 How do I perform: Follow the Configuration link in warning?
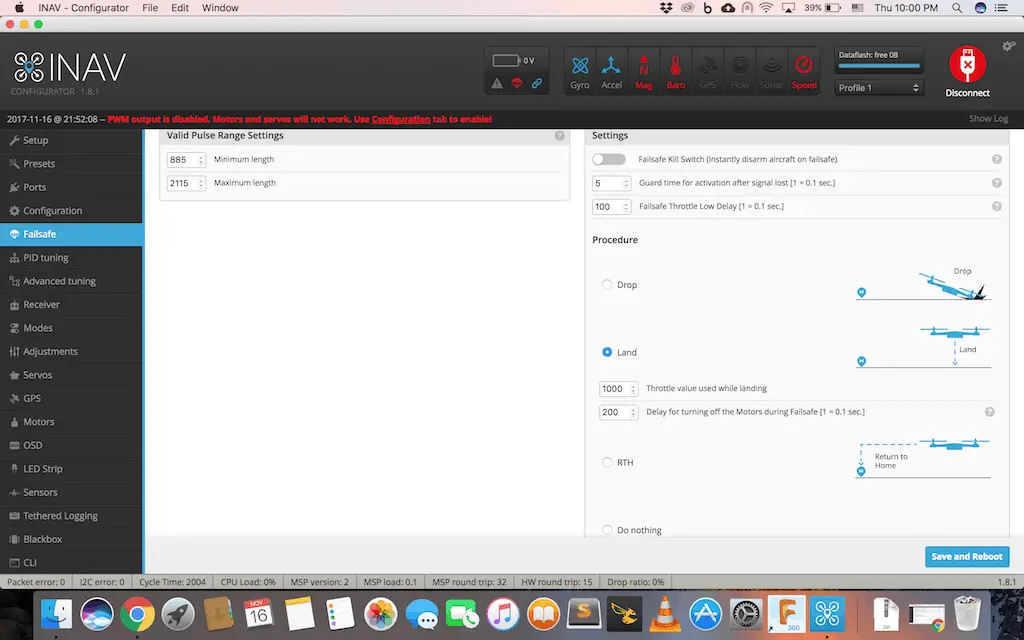[400, 119]
